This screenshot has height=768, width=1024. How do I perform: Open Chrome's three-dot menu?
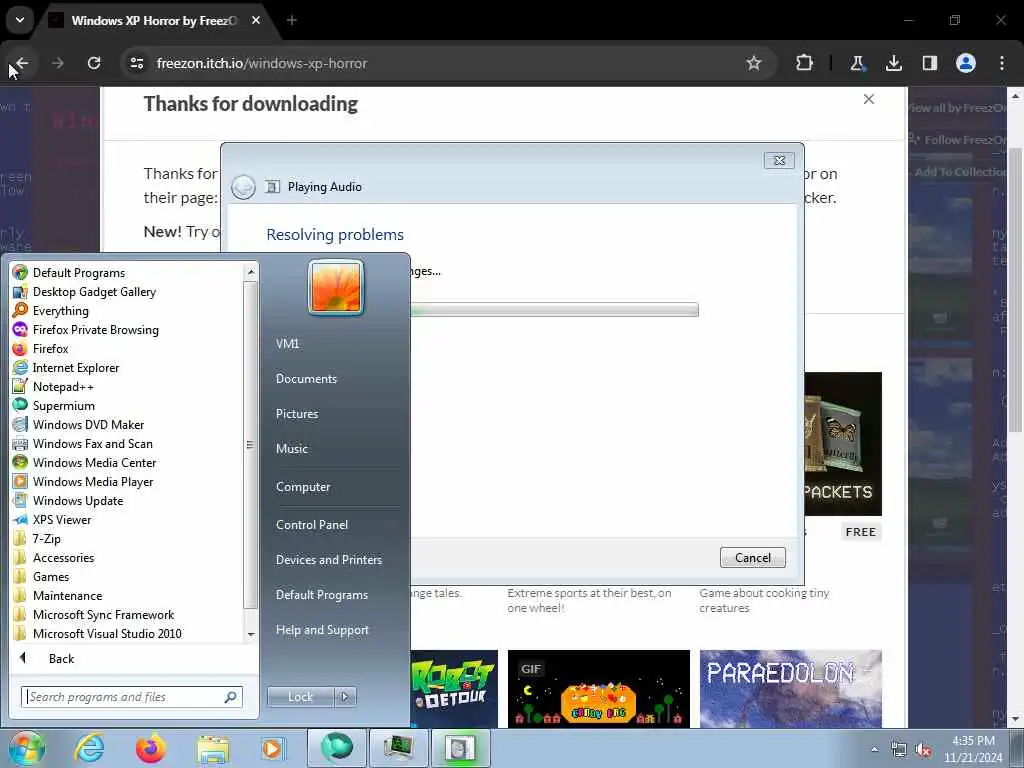tap(1001, 63)
